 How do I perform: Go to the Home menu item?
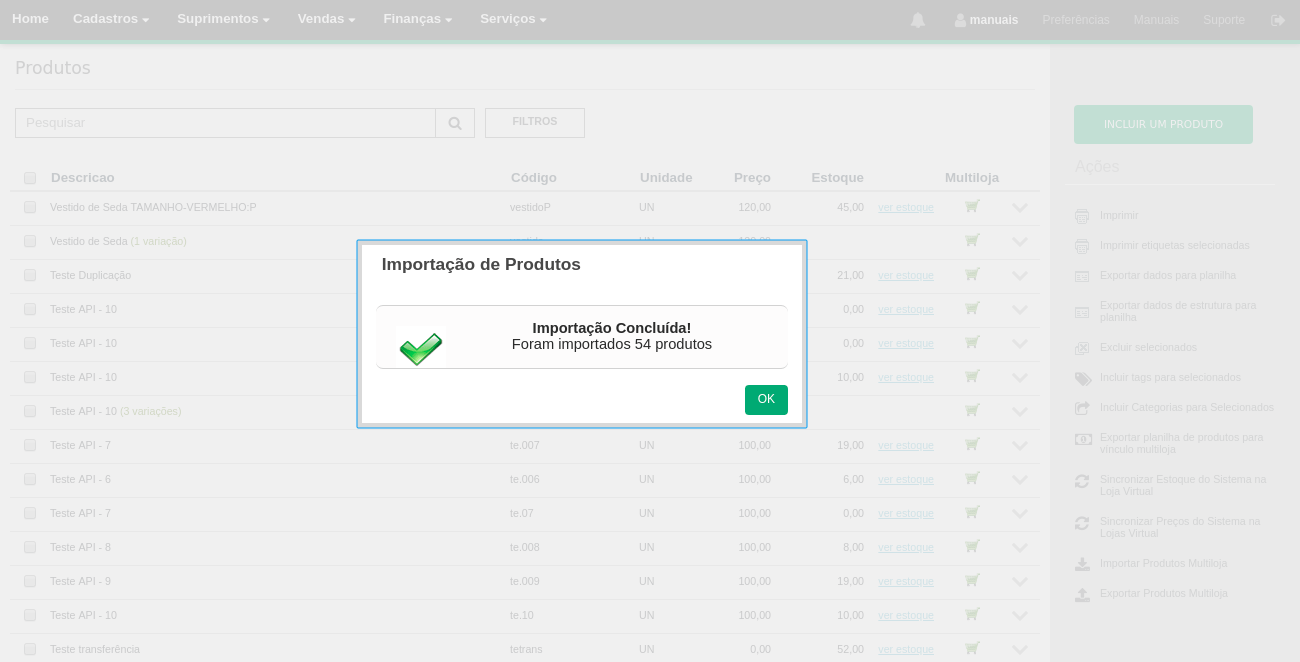(x=30, y=19)
